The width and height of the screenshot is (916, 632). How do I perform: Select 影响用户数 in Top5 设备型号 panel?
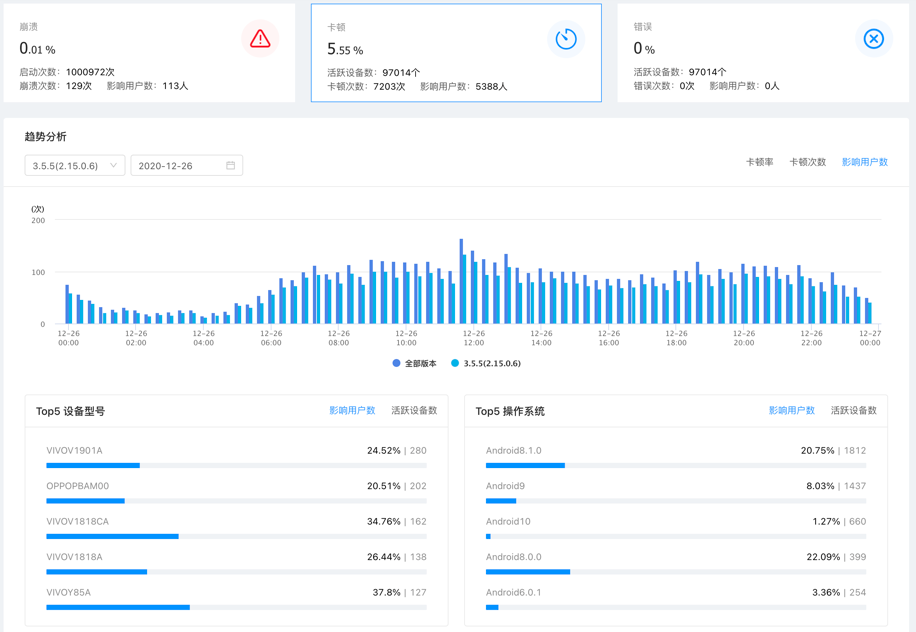pos(352,411)
